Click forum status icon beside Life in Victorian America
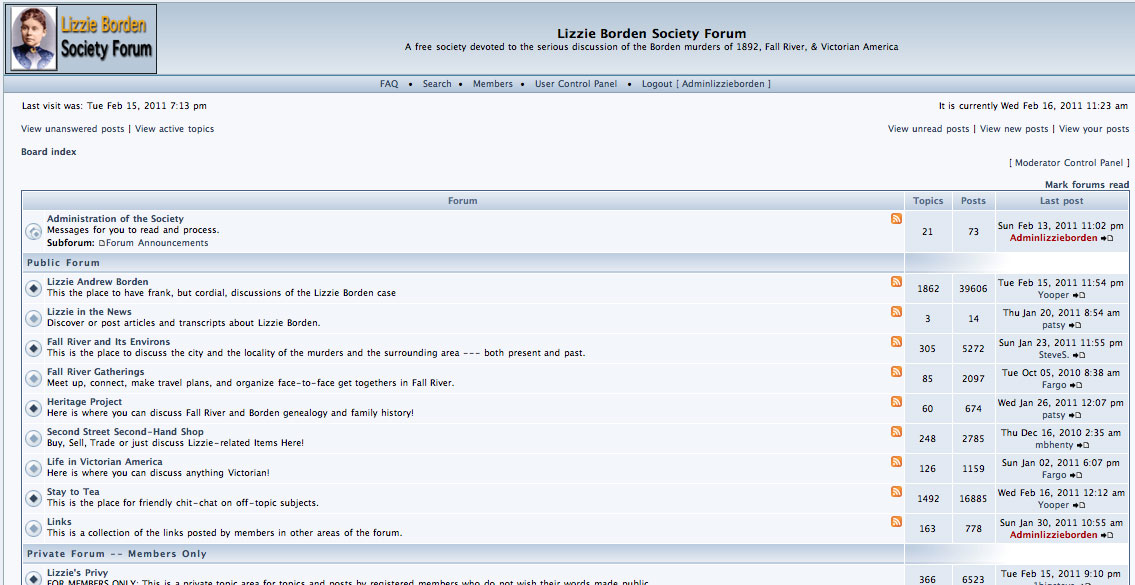The image size is (1135, 585). pos(33,468)
